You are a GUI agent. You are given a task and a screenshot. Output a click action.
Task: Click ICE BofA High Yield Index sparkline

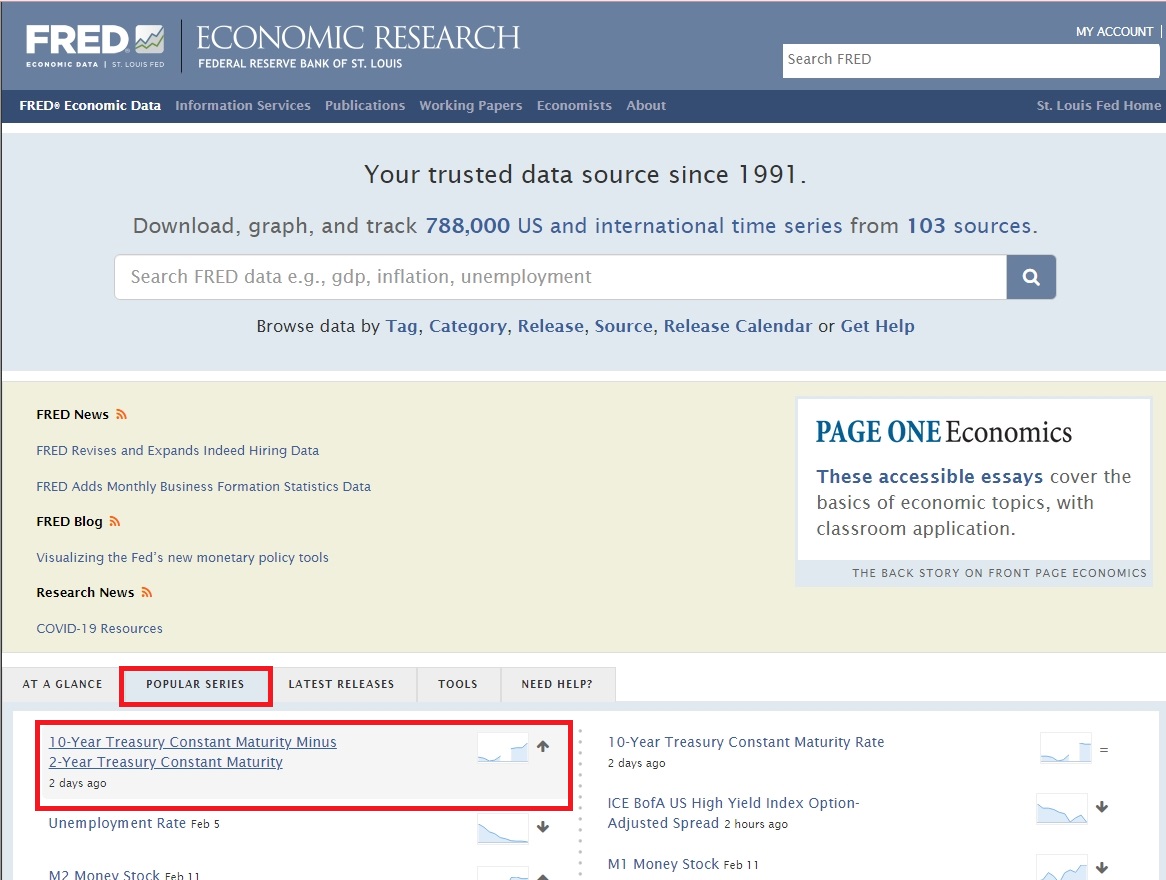coord(1062,809)
